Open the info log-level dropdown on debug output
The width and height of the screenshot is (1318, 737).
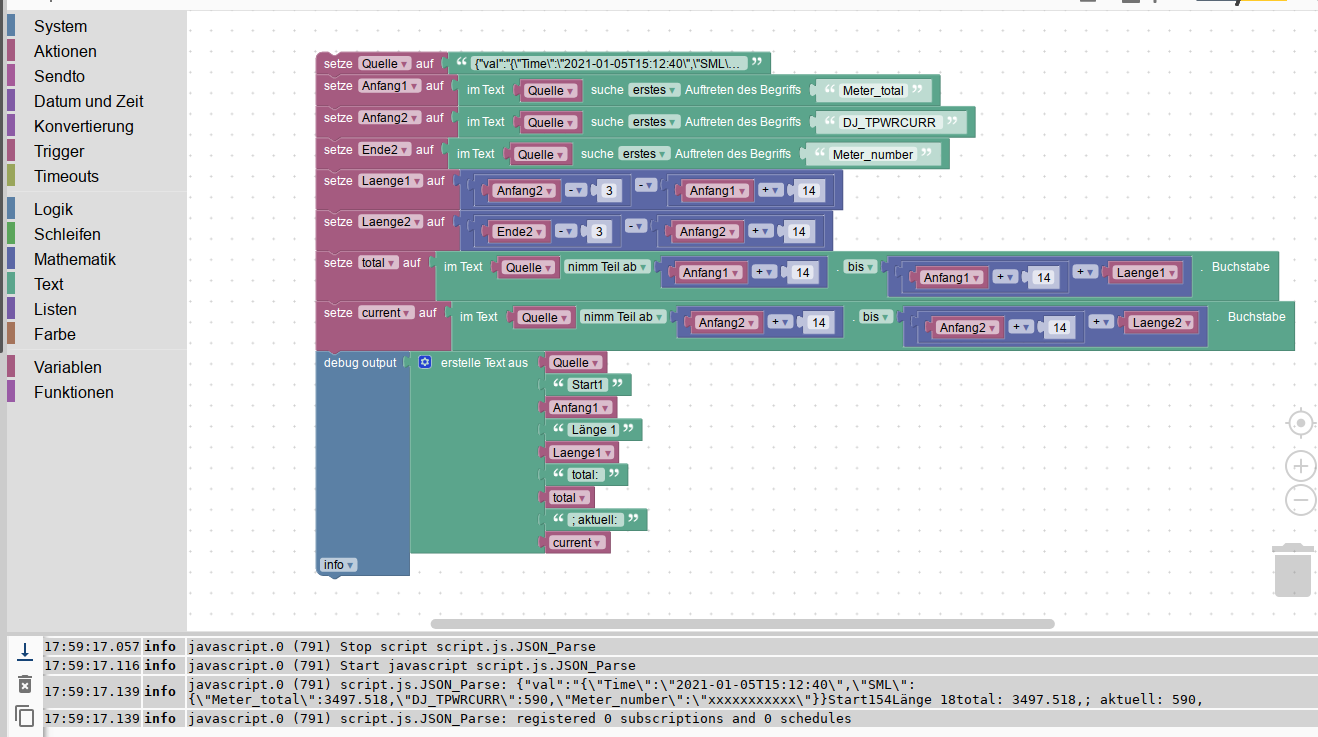click(339, 565)
